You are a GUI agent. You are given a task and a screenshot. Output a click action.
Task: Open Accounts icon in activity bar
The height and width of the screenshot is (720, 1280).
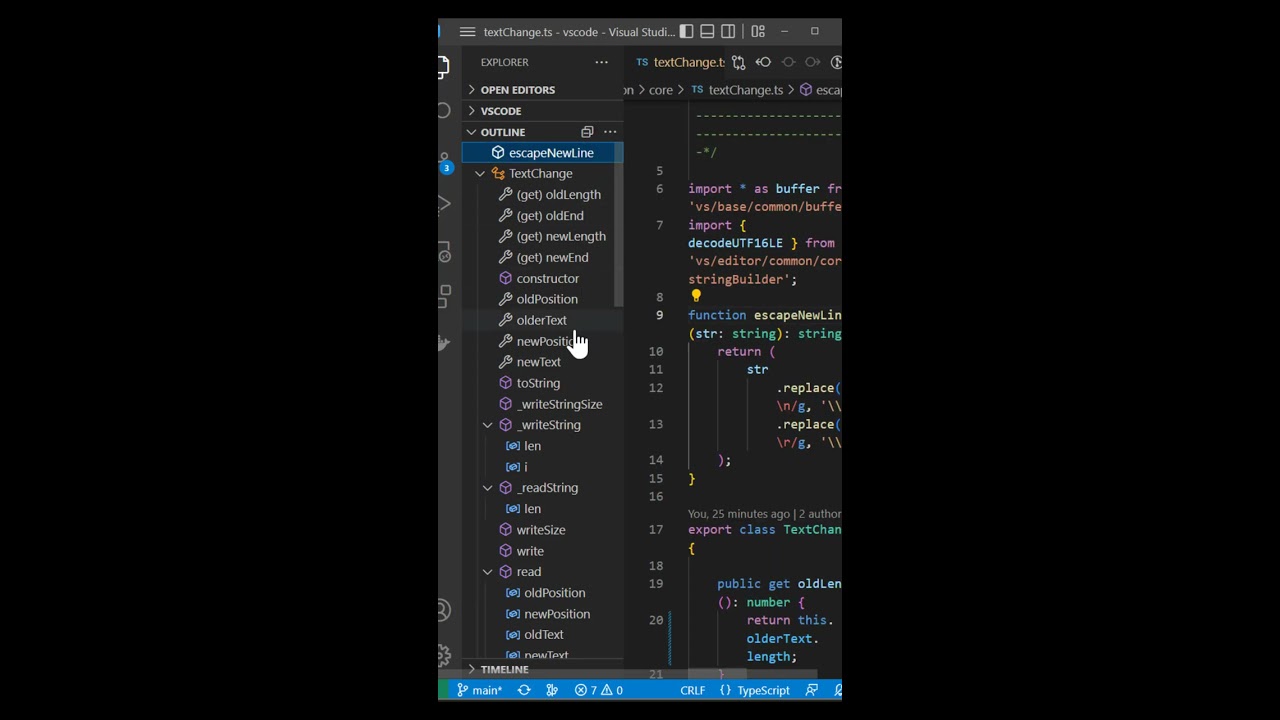[445, 611]
